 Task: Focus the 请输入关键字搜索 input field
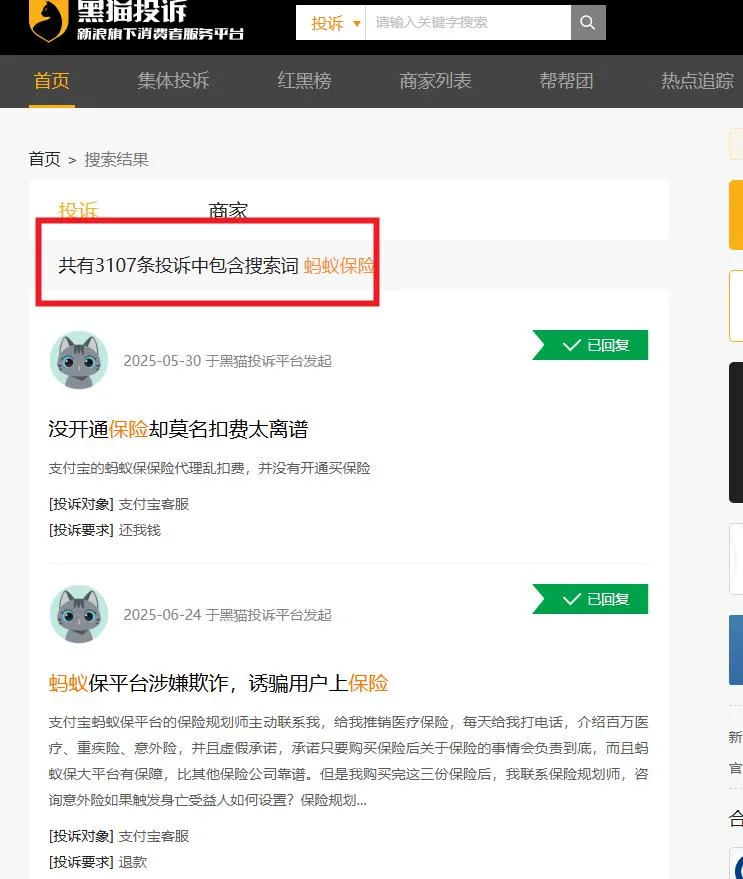coord(468,22)
